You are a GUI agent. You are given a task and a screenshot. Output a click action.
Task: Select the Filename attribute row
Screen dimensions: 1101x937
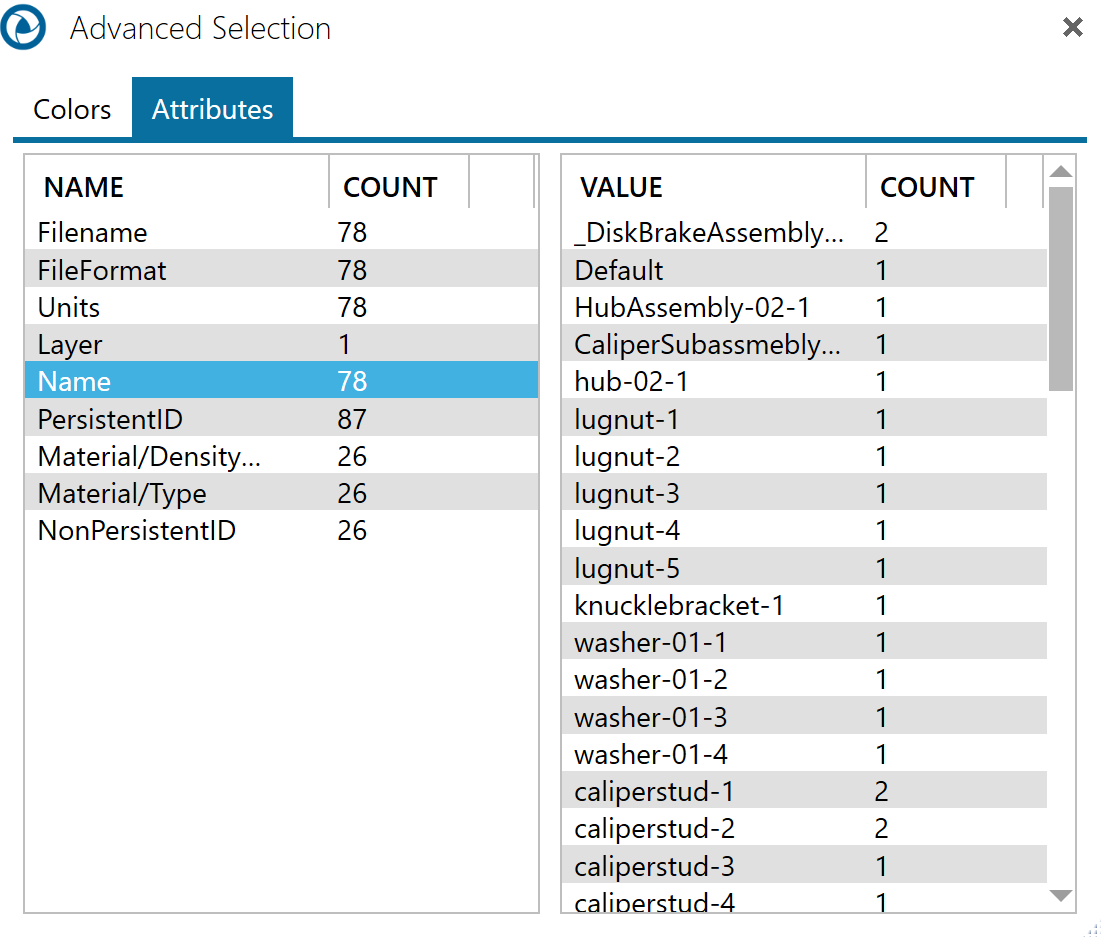click(92, 233)
